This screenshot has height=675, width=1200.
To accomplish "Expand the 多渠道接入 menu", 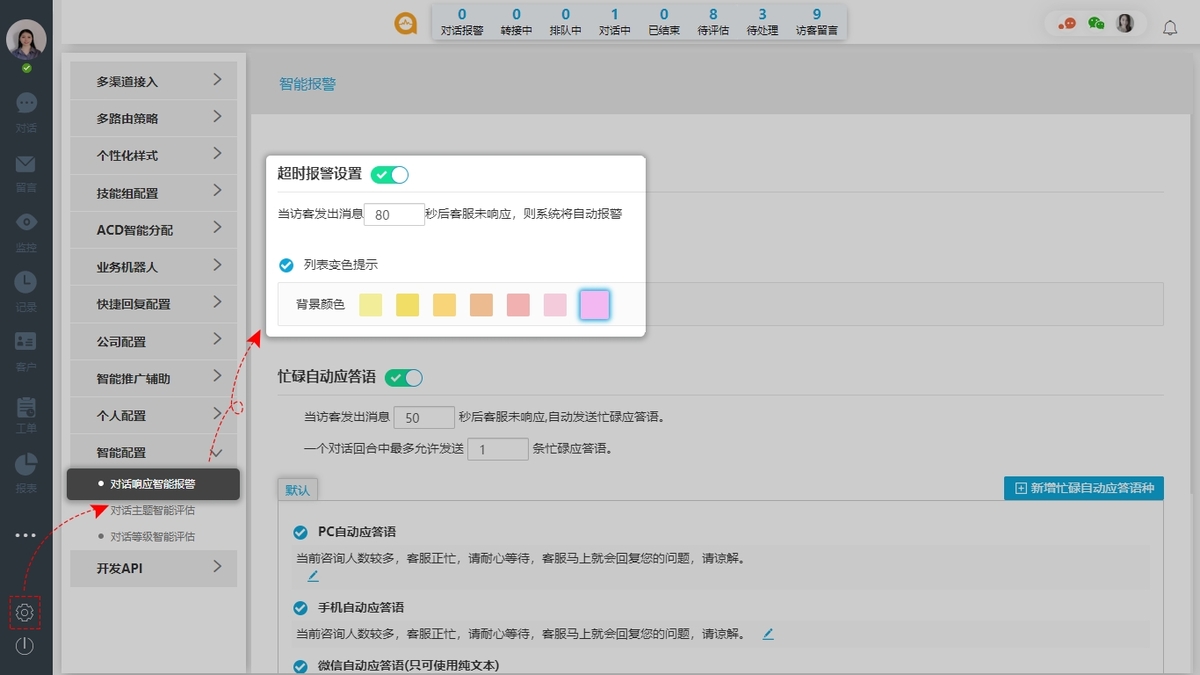I will (x=152, y=80).
